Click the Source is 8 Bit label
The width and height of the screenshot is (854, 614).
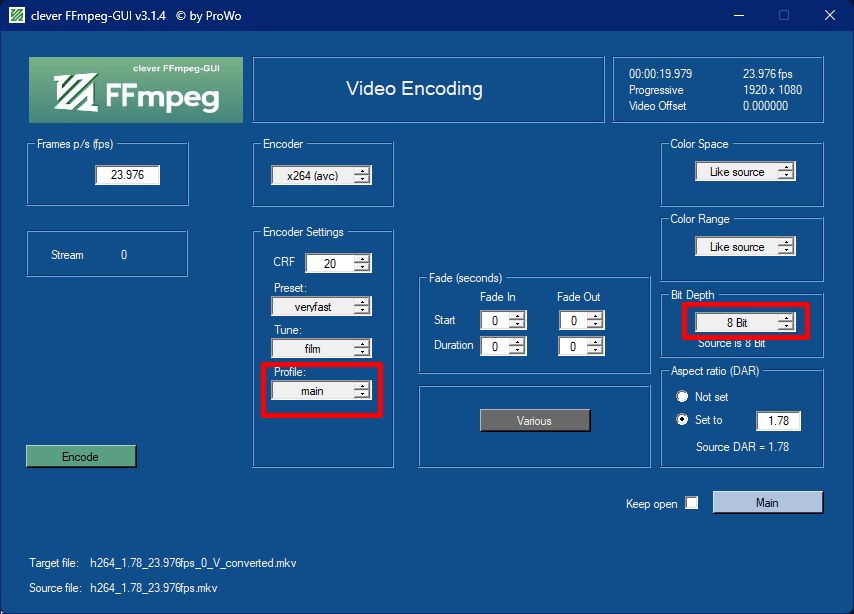click(x=731, y=343)
